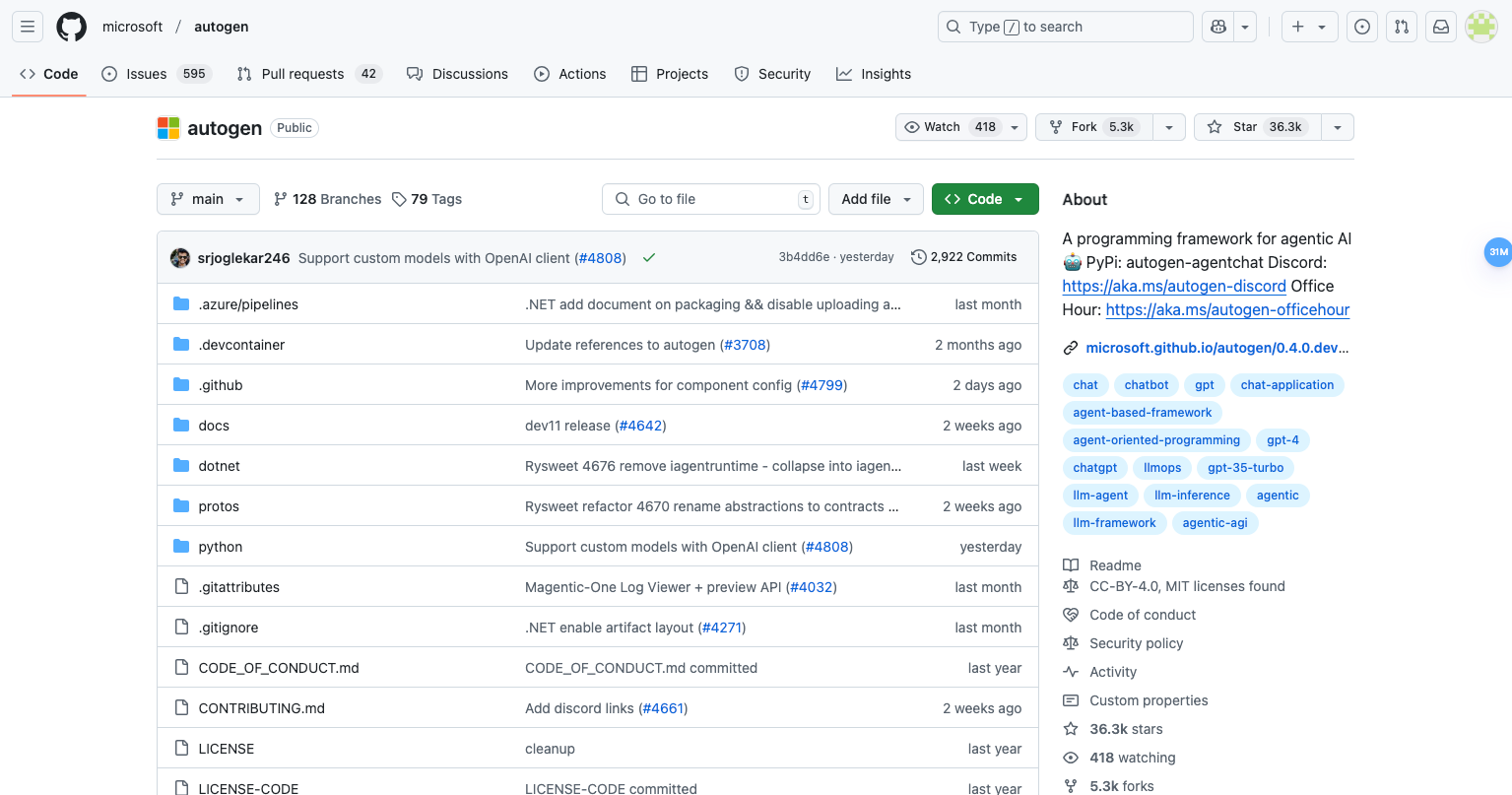Focus the Go to file input
Viewport: 1512px width, 795px height.
(x=711, y=199)
